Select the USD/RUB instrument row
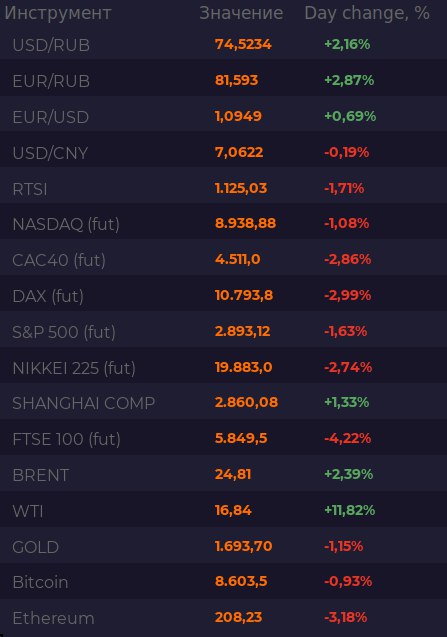447x637 pixels. [224, 45]
